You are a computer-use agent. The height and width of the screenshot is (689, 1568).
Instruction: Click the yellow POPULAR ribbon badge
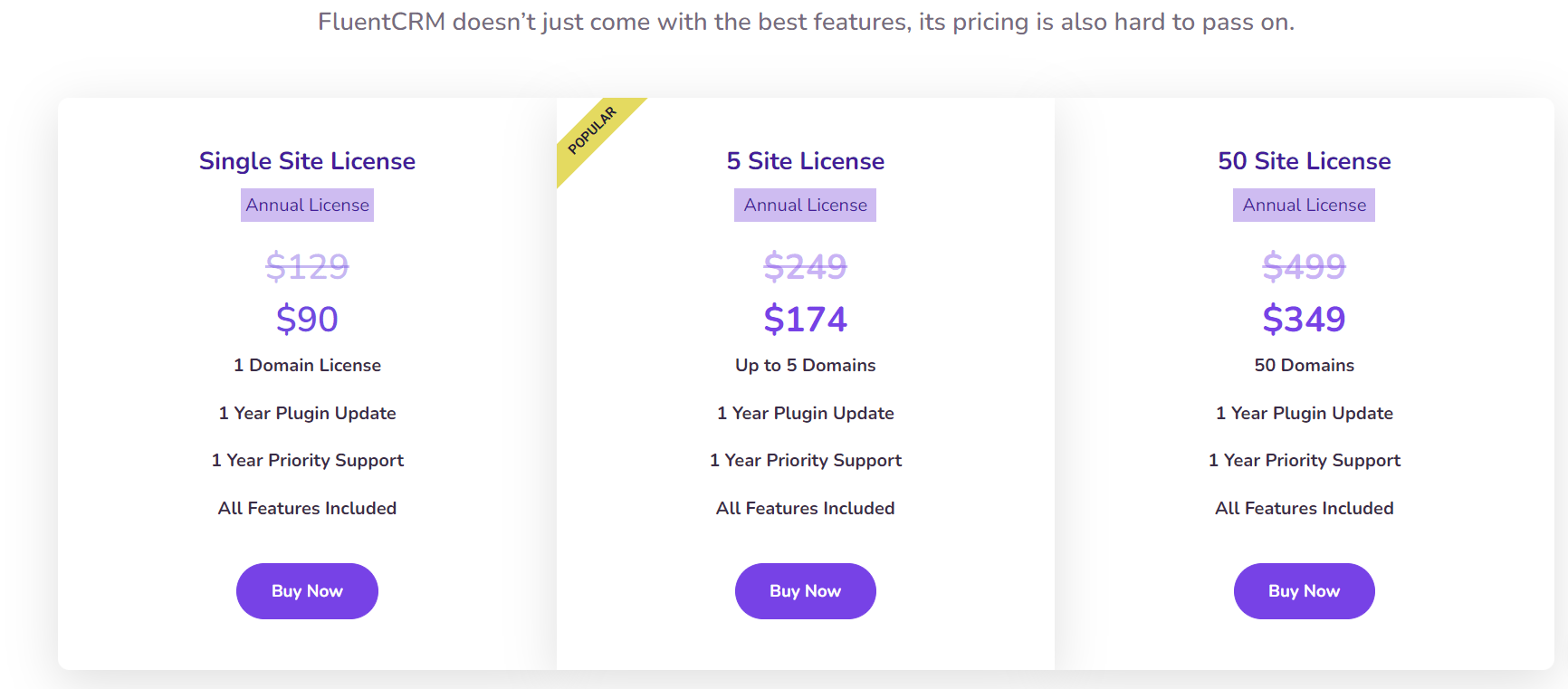[x=593, y=131]
